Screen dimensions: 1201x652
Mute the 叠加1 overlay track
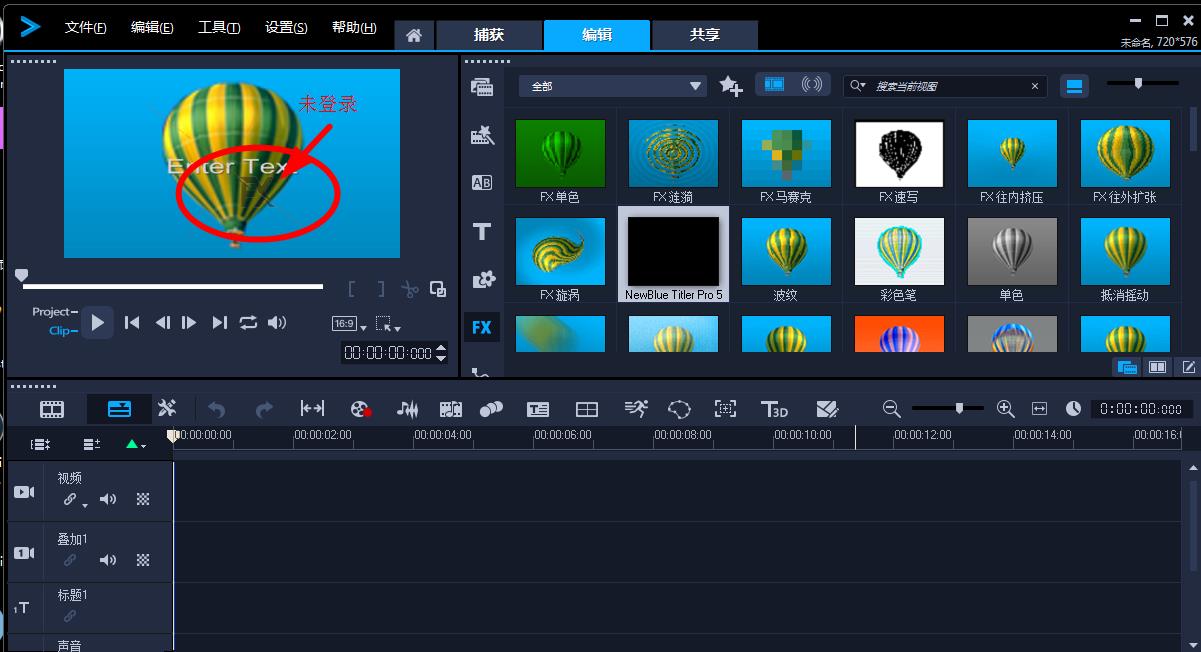pos(108,560)
